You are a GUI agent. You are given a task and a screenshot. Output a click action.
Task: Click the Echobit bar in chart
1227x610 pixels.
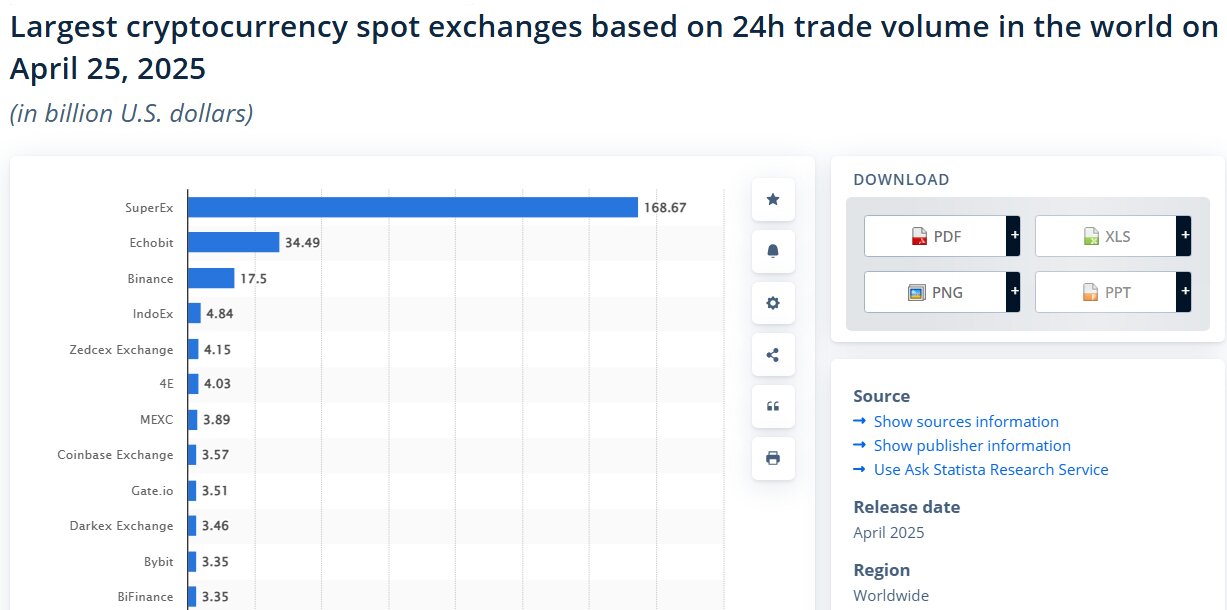234,242
